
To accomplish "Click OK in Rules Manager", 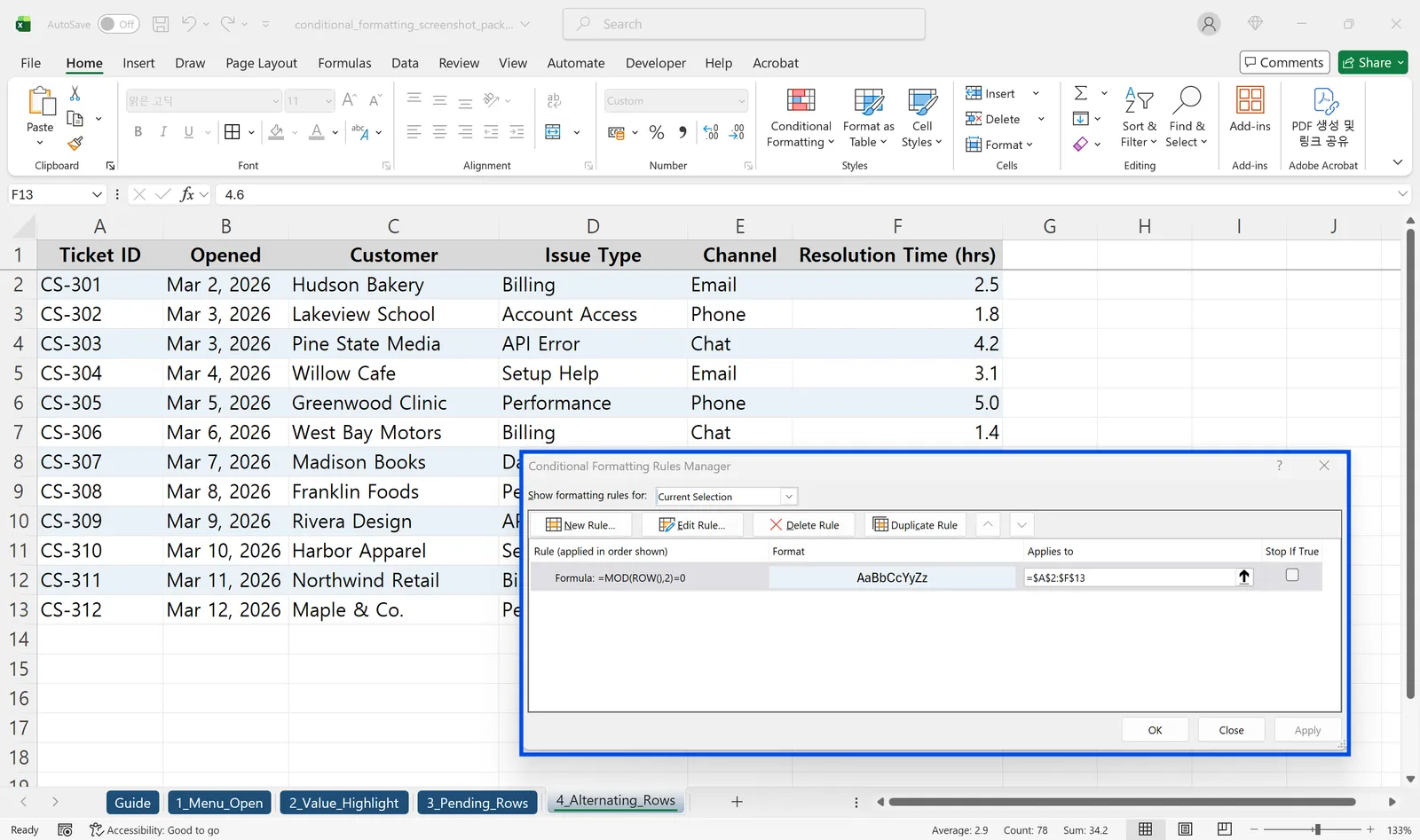I will click(1155, 730).
